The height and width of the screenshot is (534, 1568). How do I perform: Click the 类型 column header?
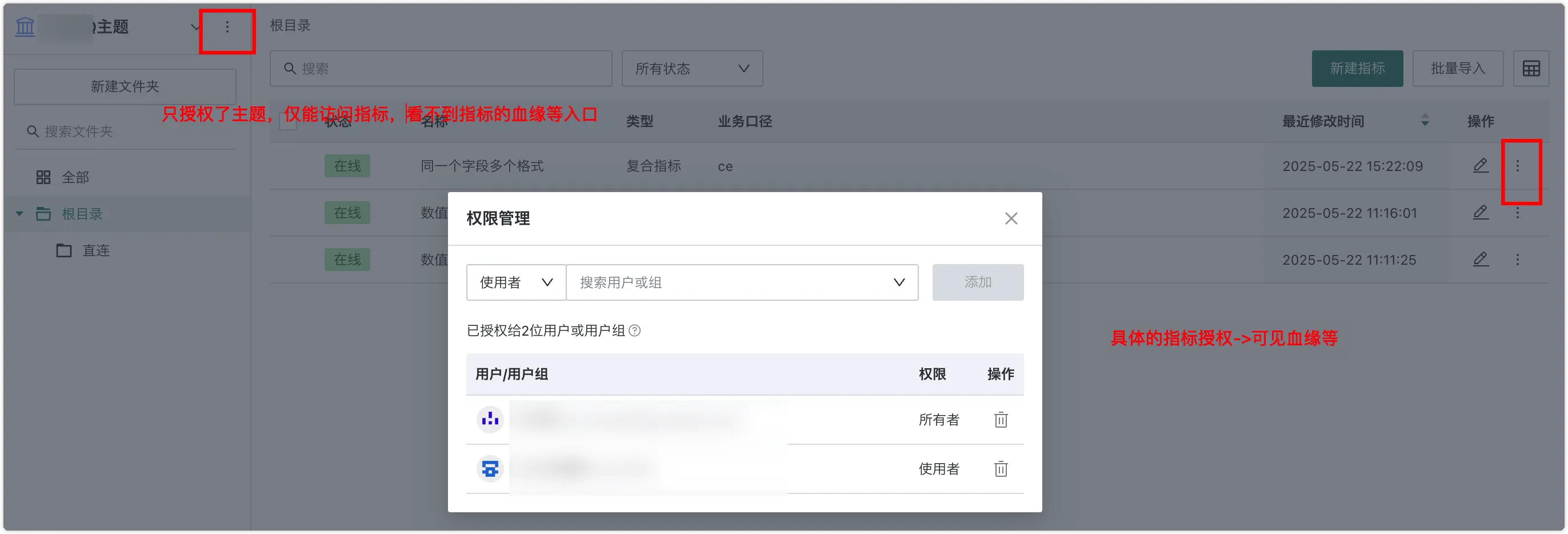pyautogui.click(x=639, y=121)
